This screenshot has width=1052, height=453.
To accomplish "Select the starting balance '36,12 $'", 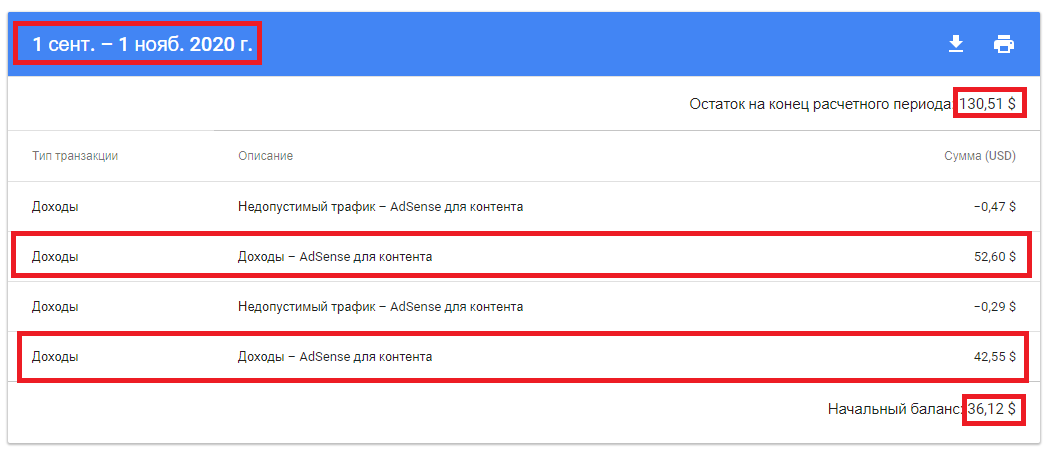I will (992, 409).
